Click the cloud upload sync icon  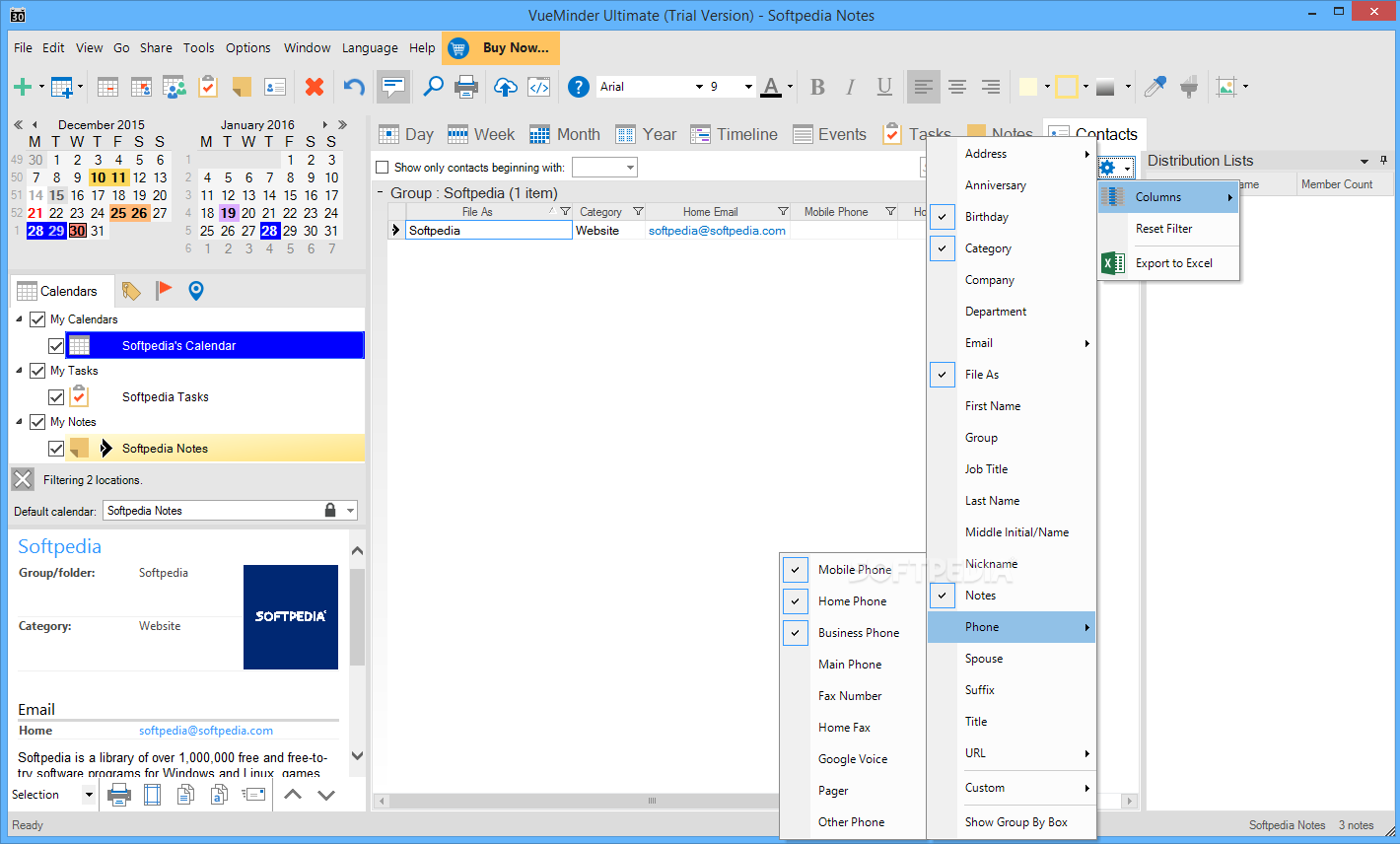point(505,87)
